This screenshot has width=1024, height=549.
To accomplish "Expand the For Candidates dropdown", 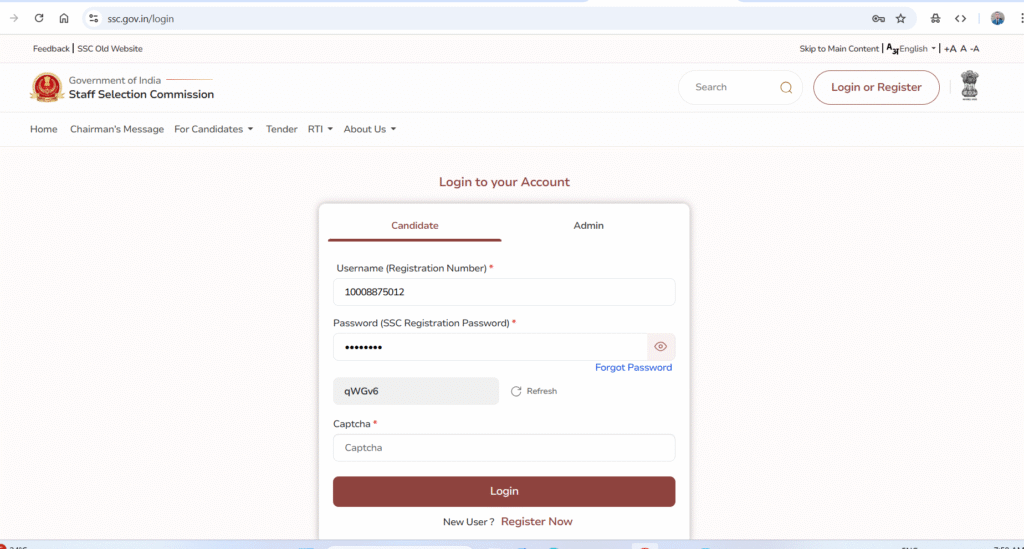I will click(x=213, y=129).
